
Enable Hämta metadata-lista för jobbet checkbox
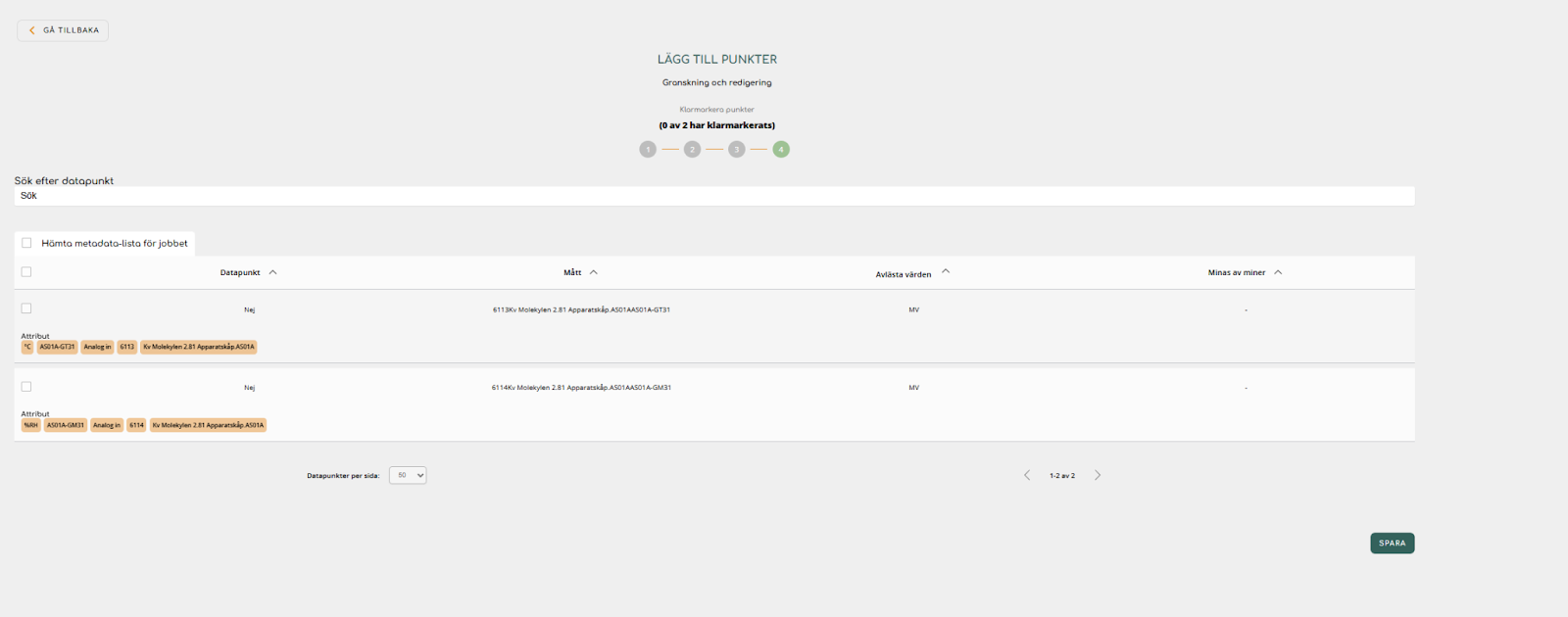[26, 243]
